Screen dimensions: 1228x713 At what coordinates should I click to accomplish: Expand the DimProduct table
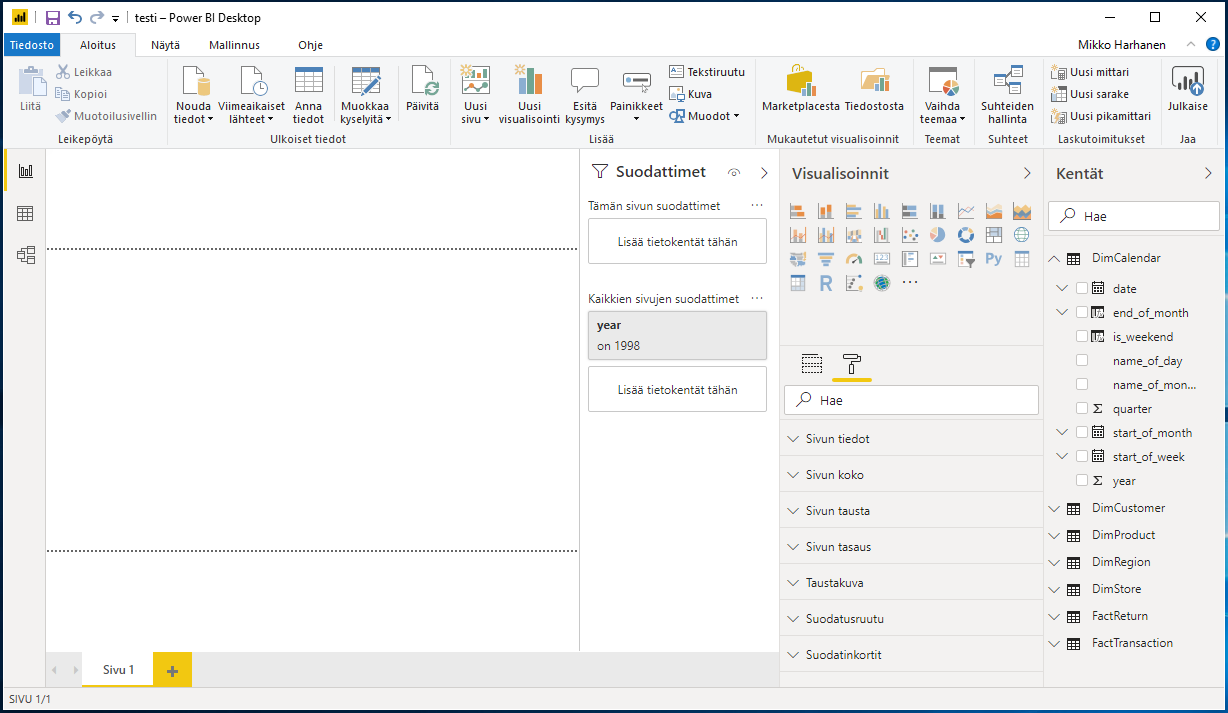[x=1054, y=535]
